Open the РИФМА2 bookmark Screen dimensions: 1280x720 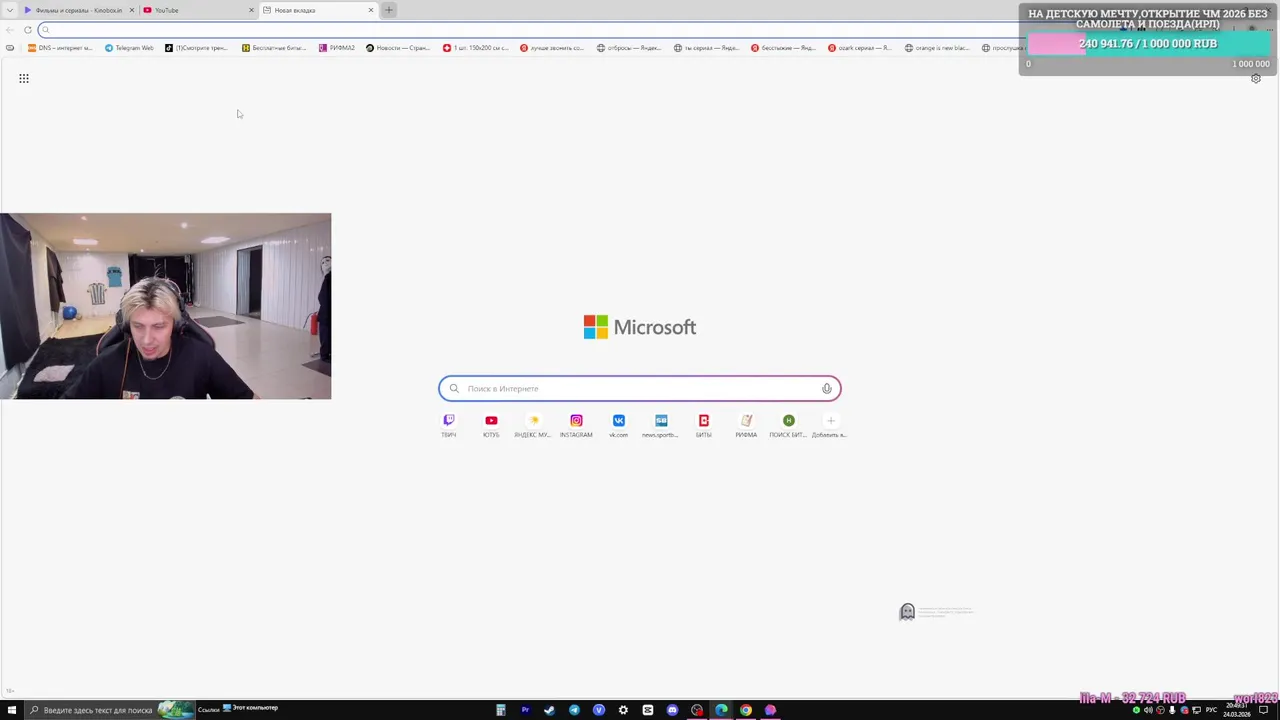[337, 48]
